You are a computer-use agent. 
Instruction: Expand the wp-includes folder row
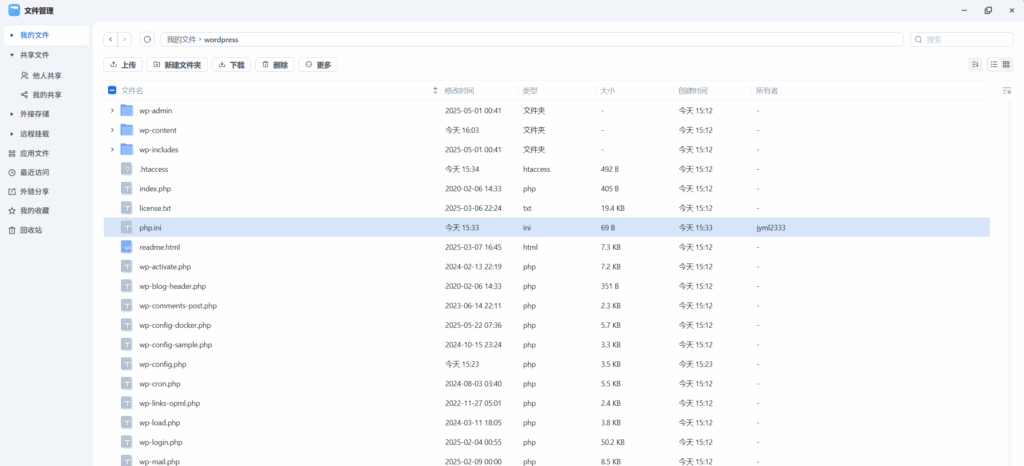112,150
